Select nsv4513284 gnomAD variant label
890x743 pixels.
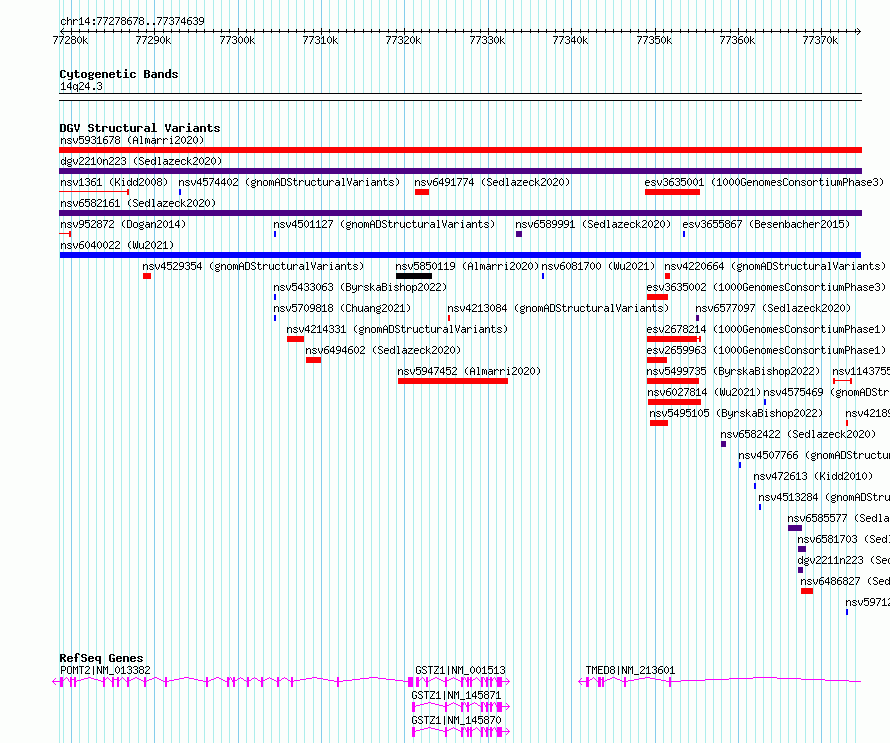[824, 497]
